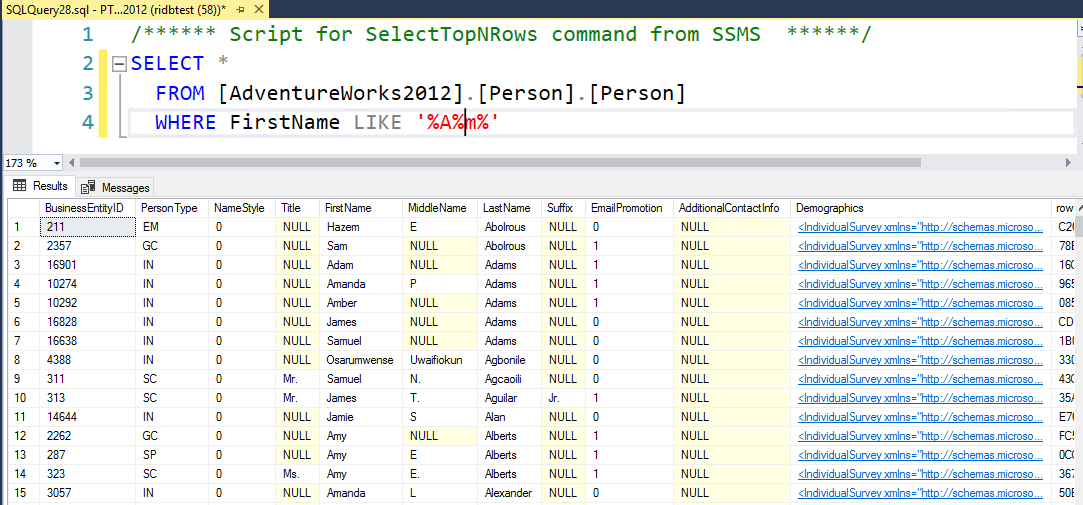The height and width of the screenshot is (505, 1083).
Task: Click the LastName cell Alexander
Action: pos(510,493)
